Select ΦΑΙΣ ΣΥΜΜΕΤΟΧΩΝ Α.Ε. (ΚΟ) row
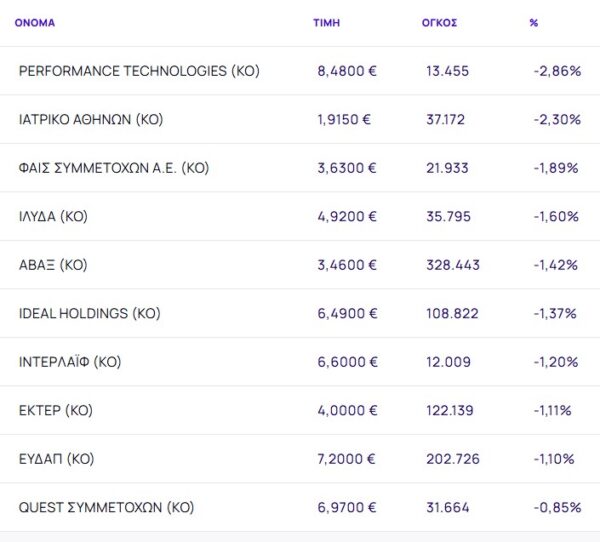The height and width of the screenshot is (542, 600). pyautogui.click(x=113, y=168)
